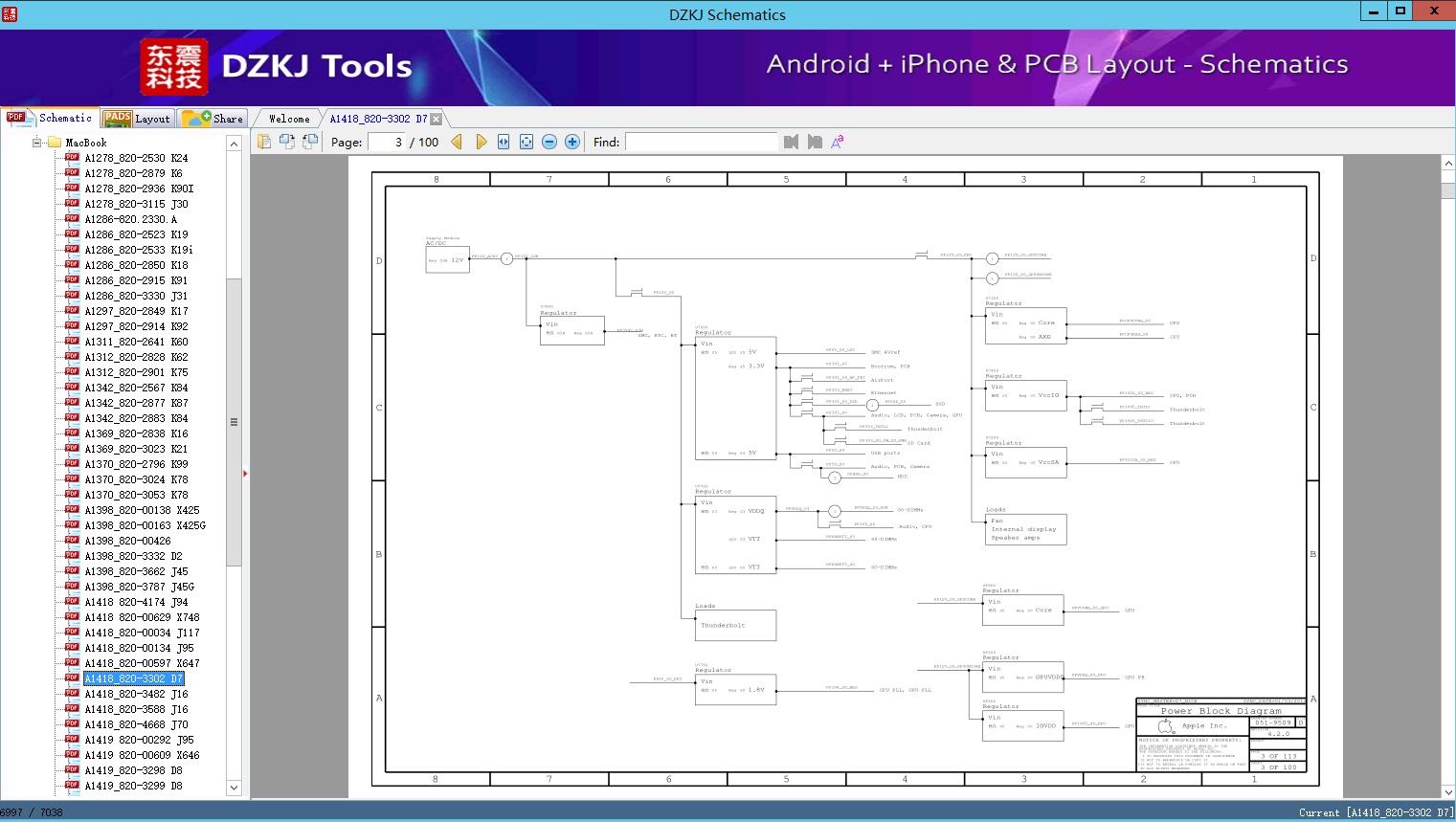
Task: Select A1418 820-4174 J94 in tree
Action: [136, 602]
